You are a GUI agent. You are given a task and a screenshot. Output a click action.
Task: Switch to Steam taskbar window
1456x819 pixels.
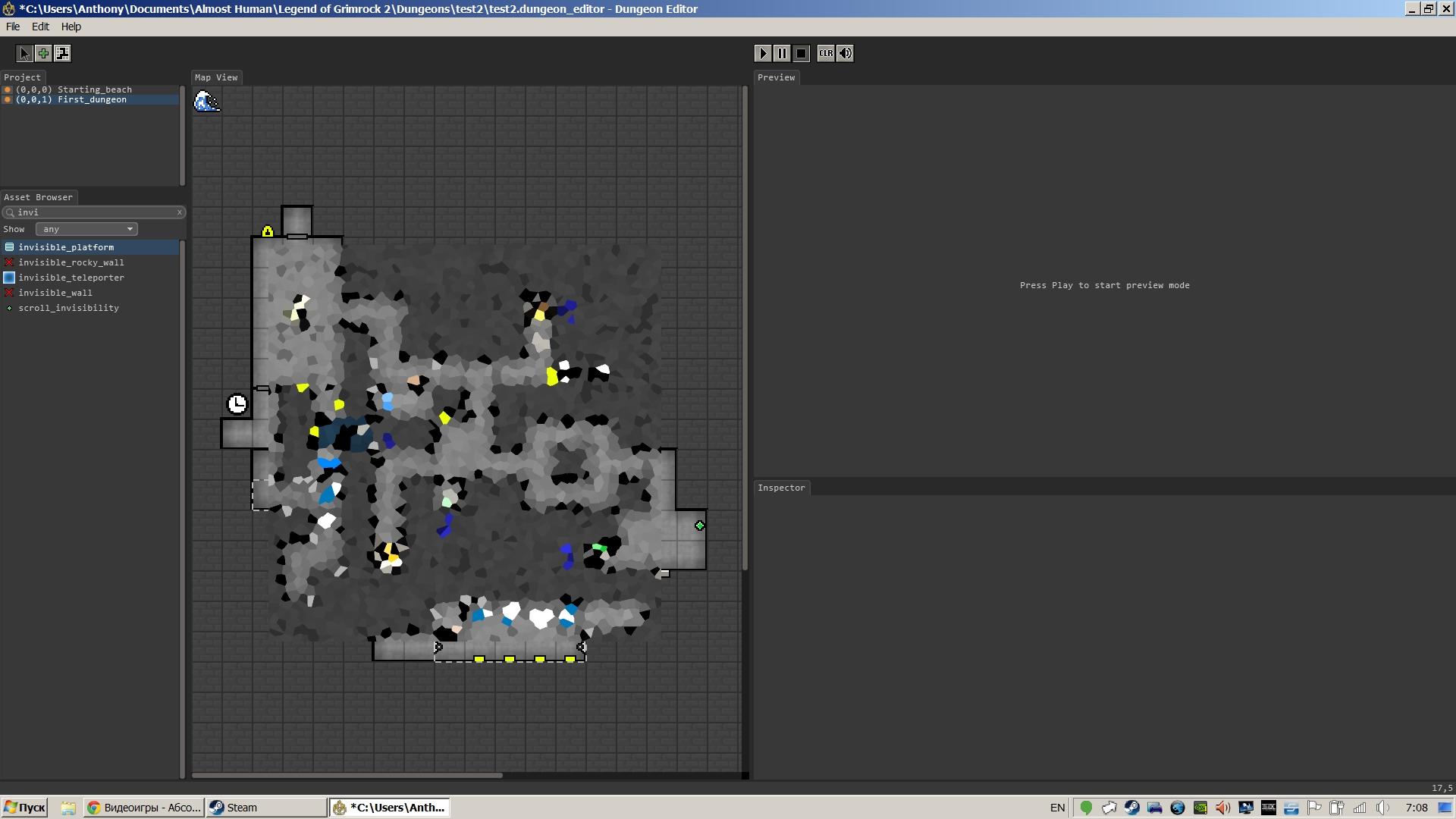point(266,808)
